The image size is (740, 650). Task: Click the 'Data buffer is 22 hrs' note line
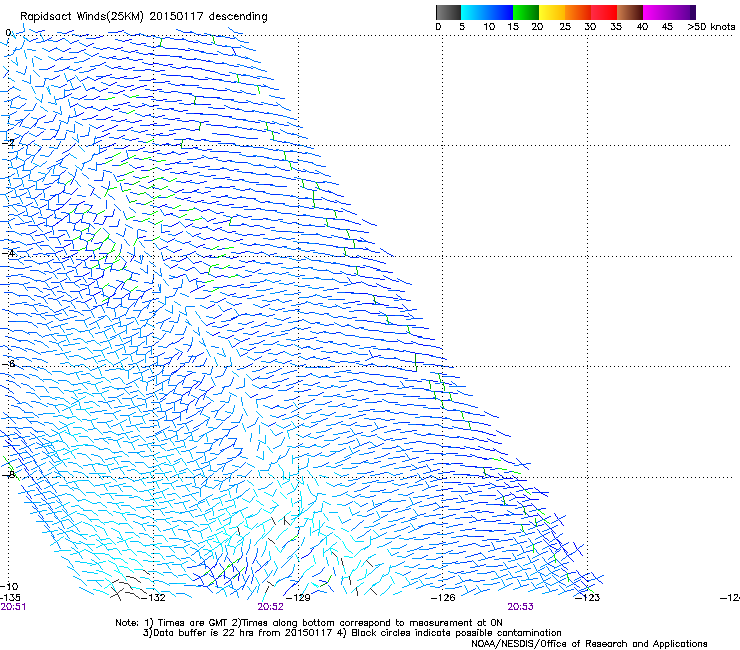point(352,633)
